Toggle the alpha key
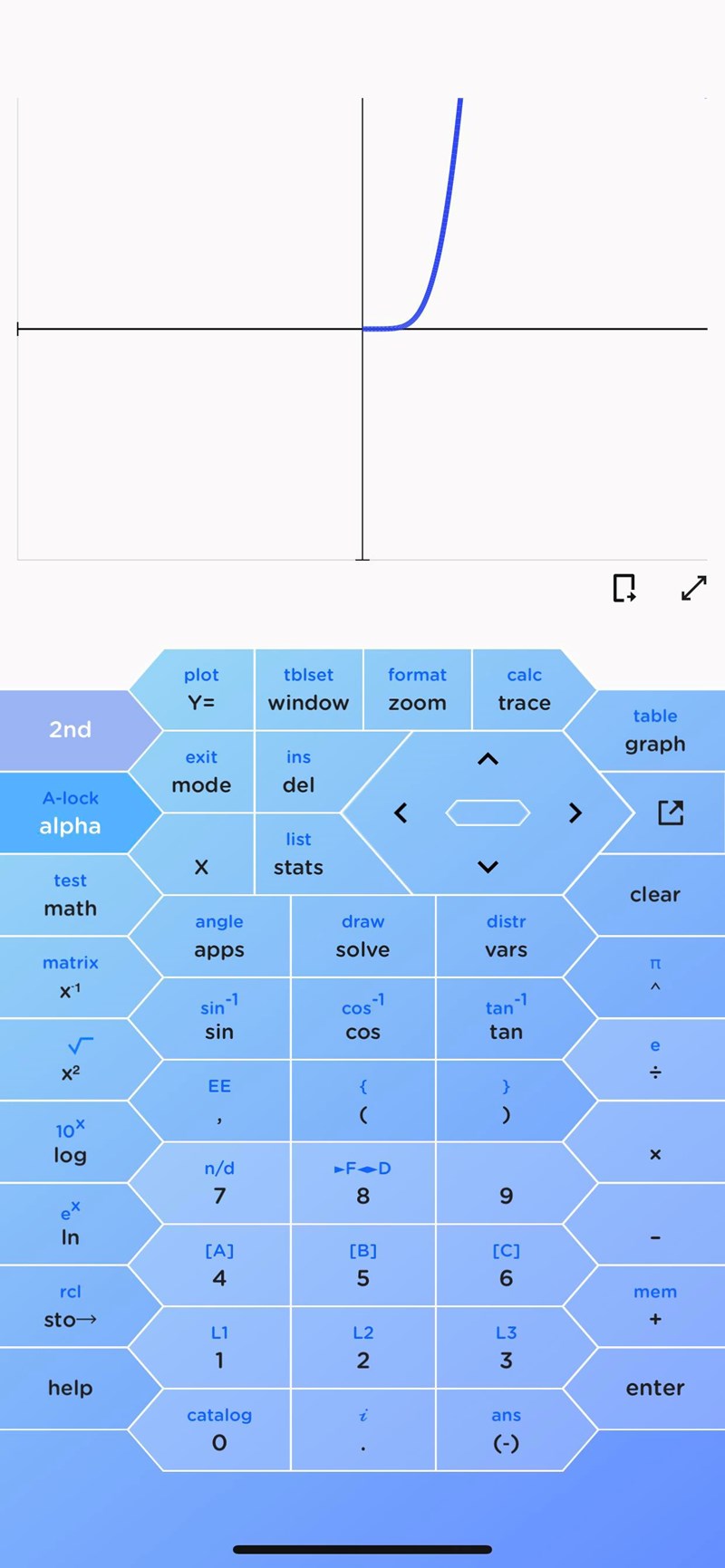This screenshot has height=1568, width=725. point(70,813)
